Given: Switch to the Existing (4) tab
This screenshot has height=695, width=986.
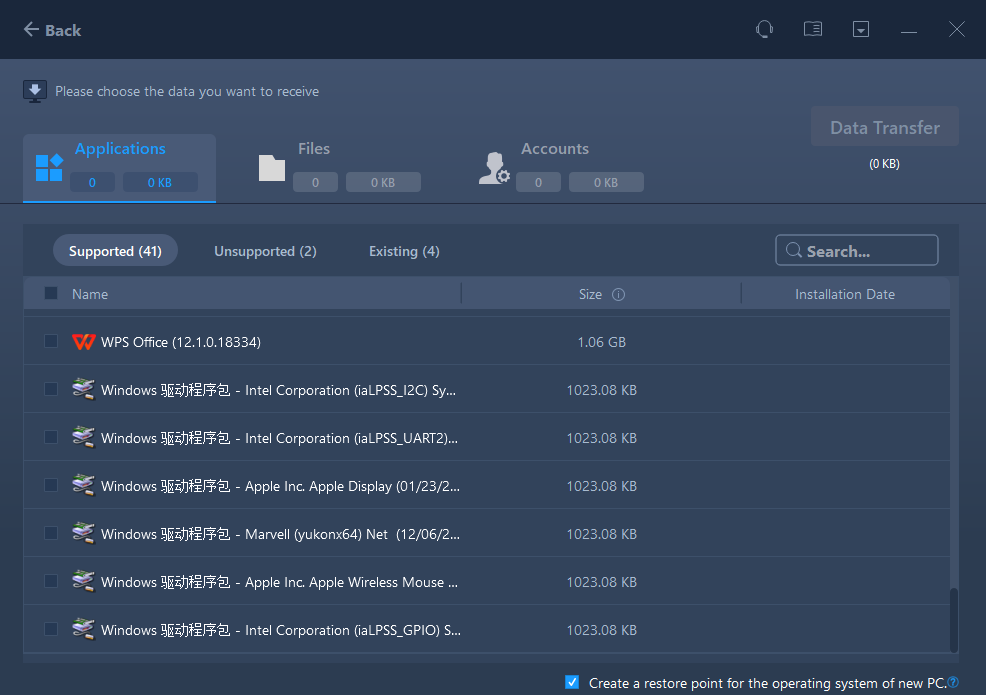Looking at the screenshot, I should point(404,251).
